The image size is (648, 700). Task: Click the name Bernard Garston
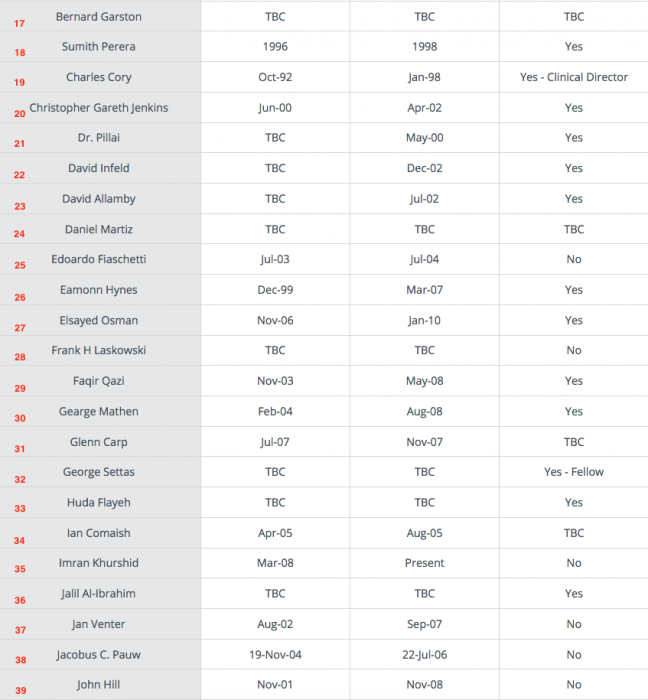coord(99,17)
